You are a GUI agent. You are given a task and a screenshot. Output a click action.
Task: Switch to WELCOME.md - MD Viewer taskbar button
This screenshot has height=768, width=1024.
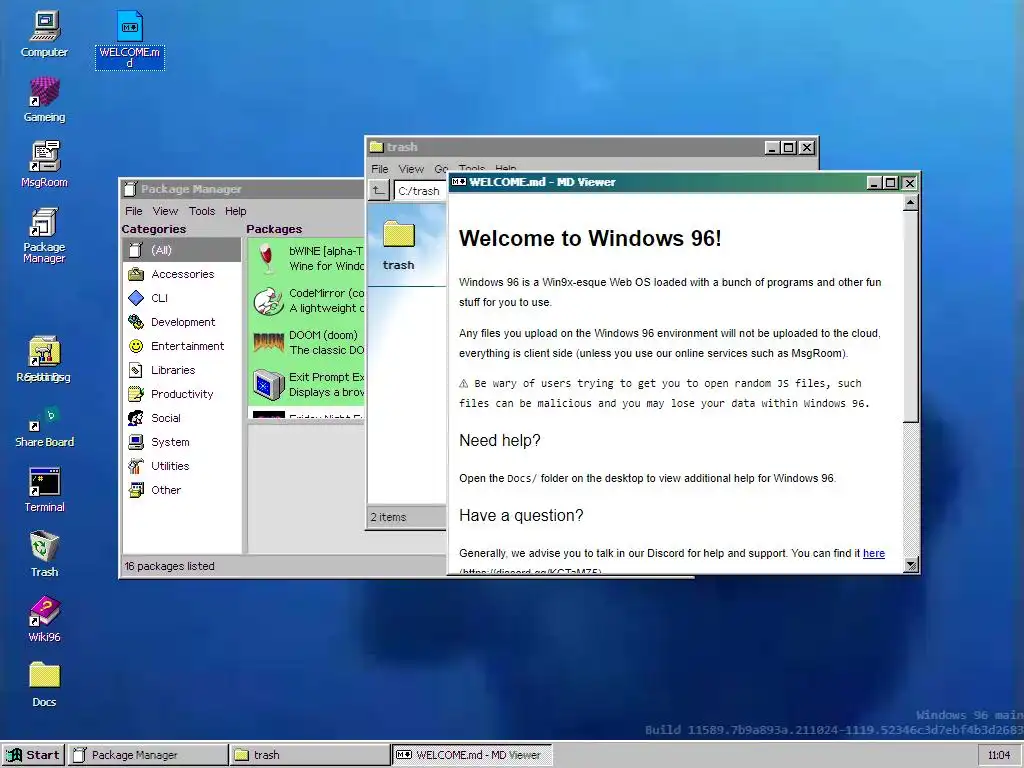(472, 755)
